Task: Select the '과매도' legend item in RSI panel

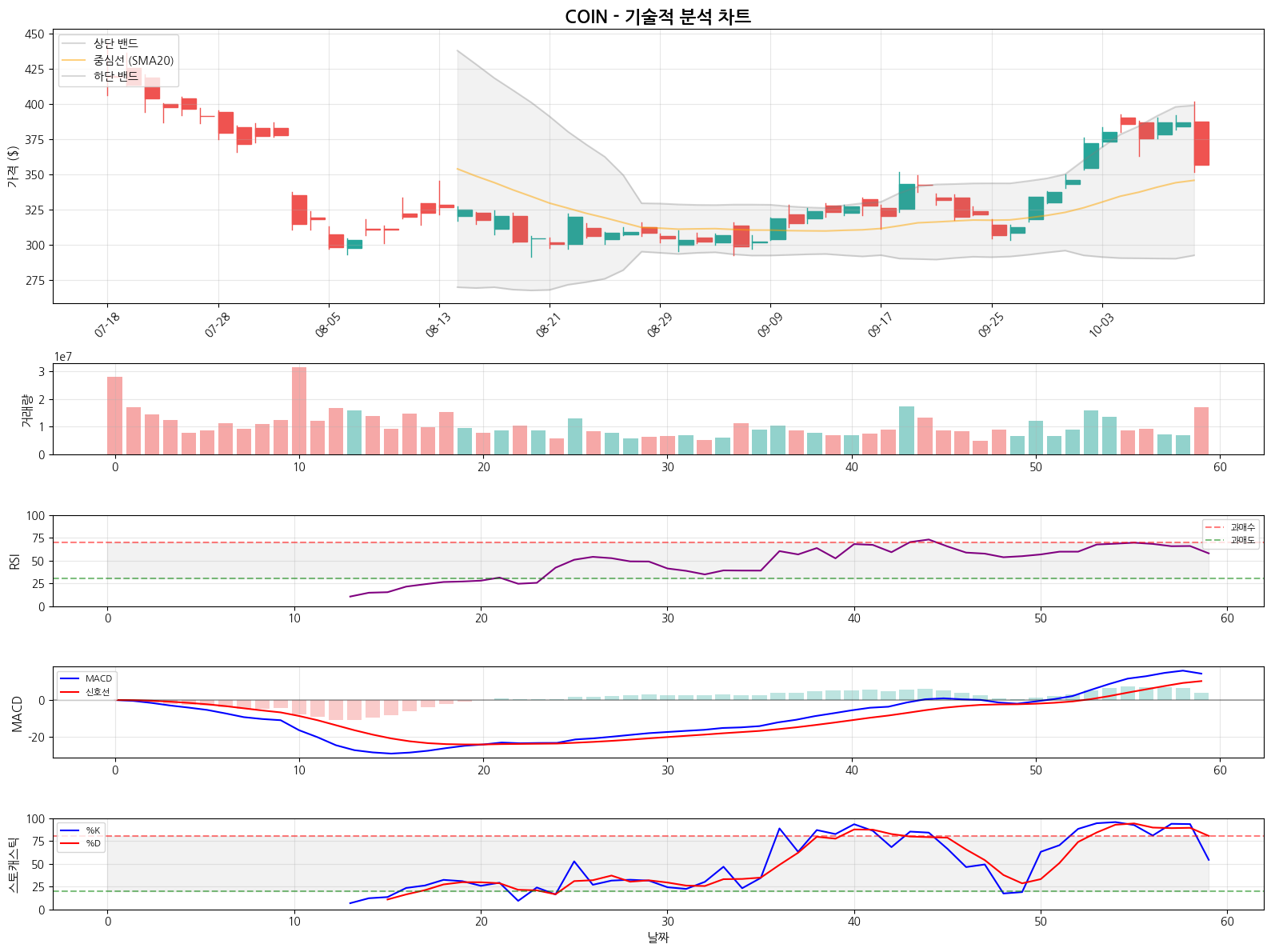Action: [1242, 540]
